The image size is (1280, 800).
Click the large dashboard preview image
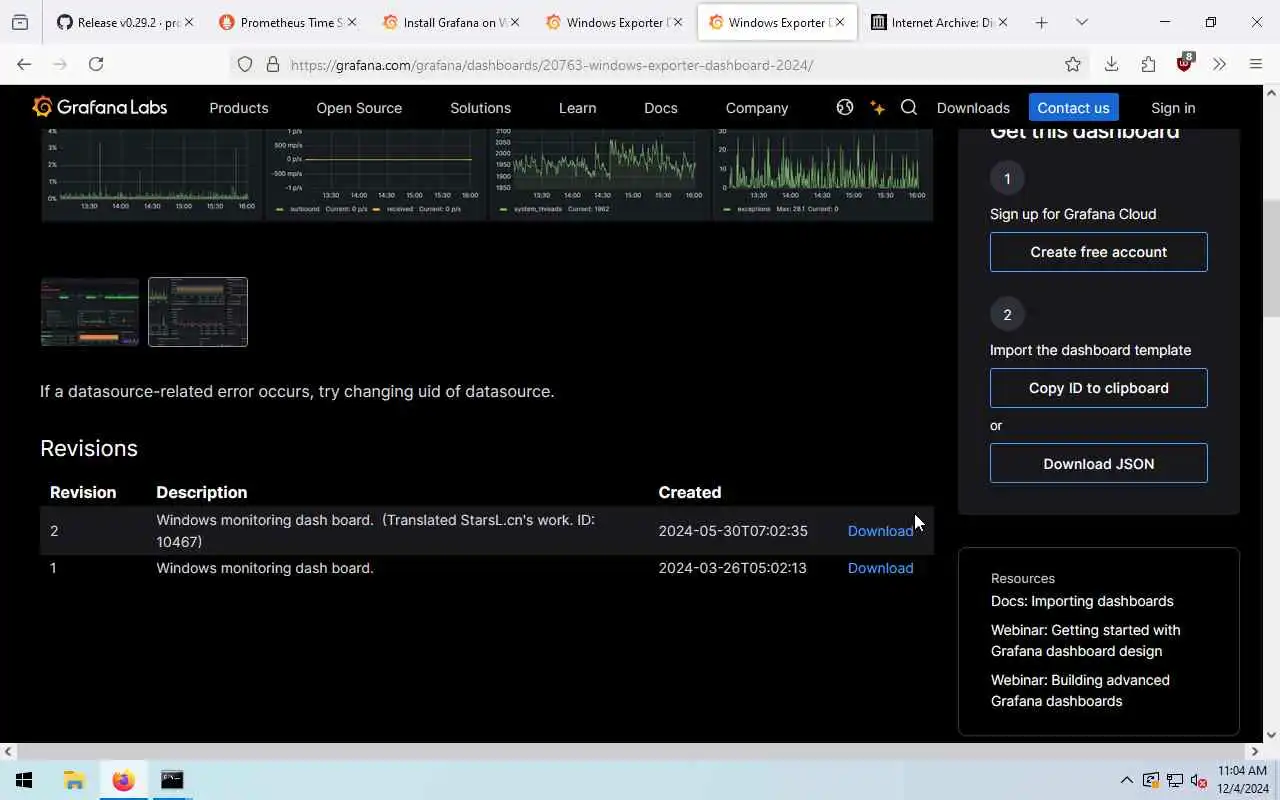click(x=487, y=174)
